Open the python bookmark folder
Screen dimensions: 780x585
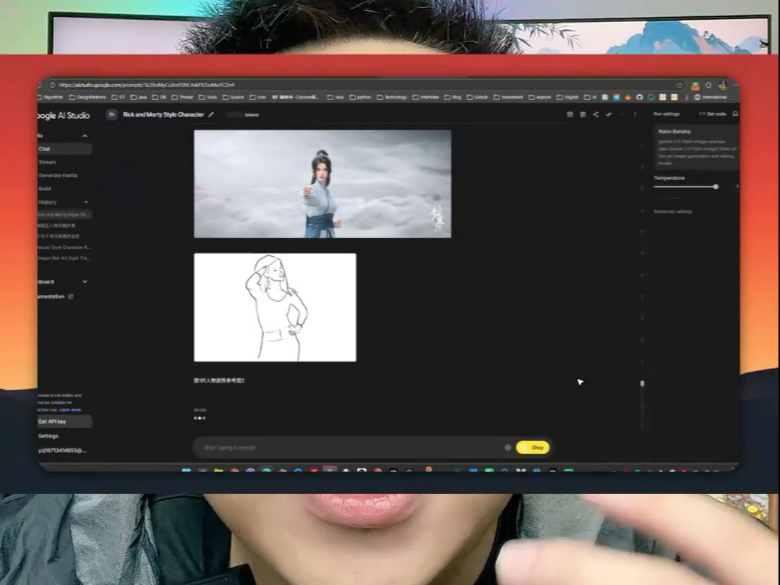click(360, 97)
